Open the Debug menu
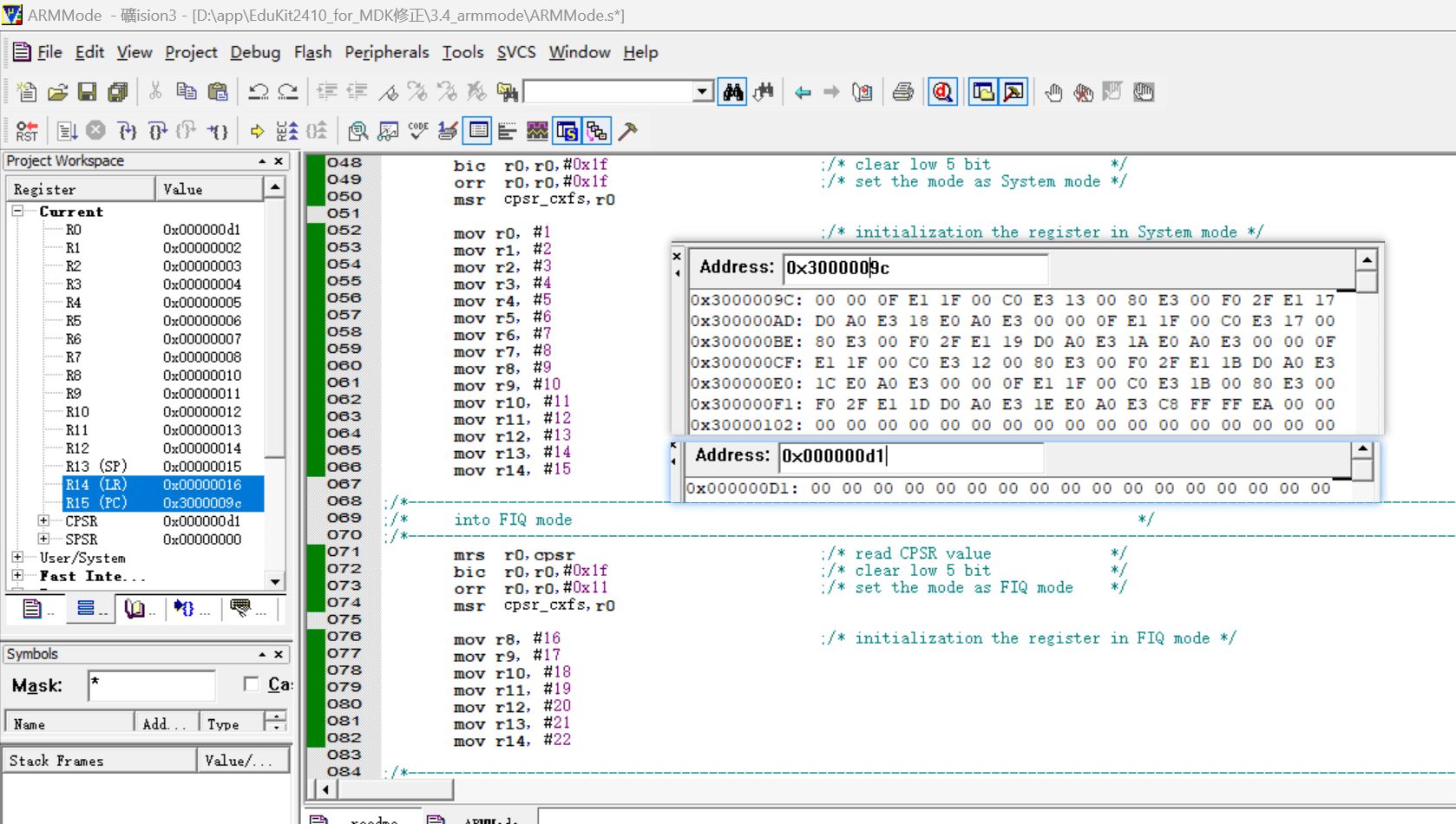The image size is (1456, 824). (254, 52)
